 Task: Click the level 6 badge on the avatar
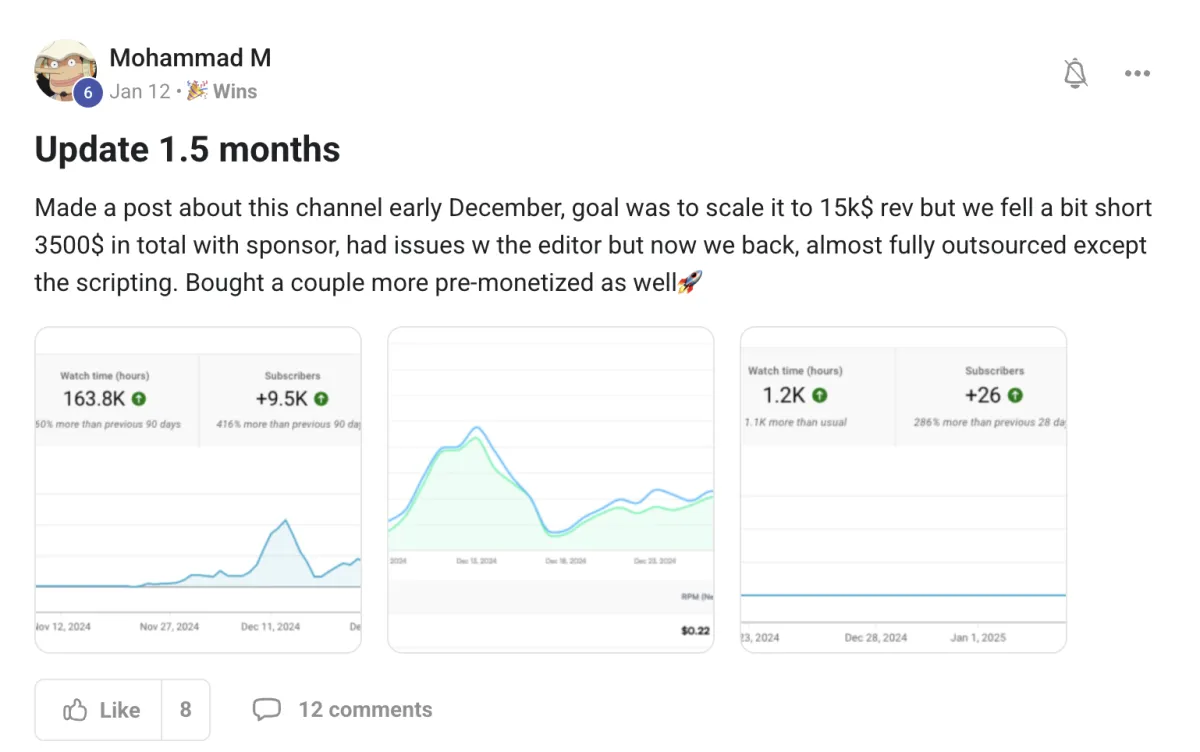pyautogui.click(x=88, y=93)
